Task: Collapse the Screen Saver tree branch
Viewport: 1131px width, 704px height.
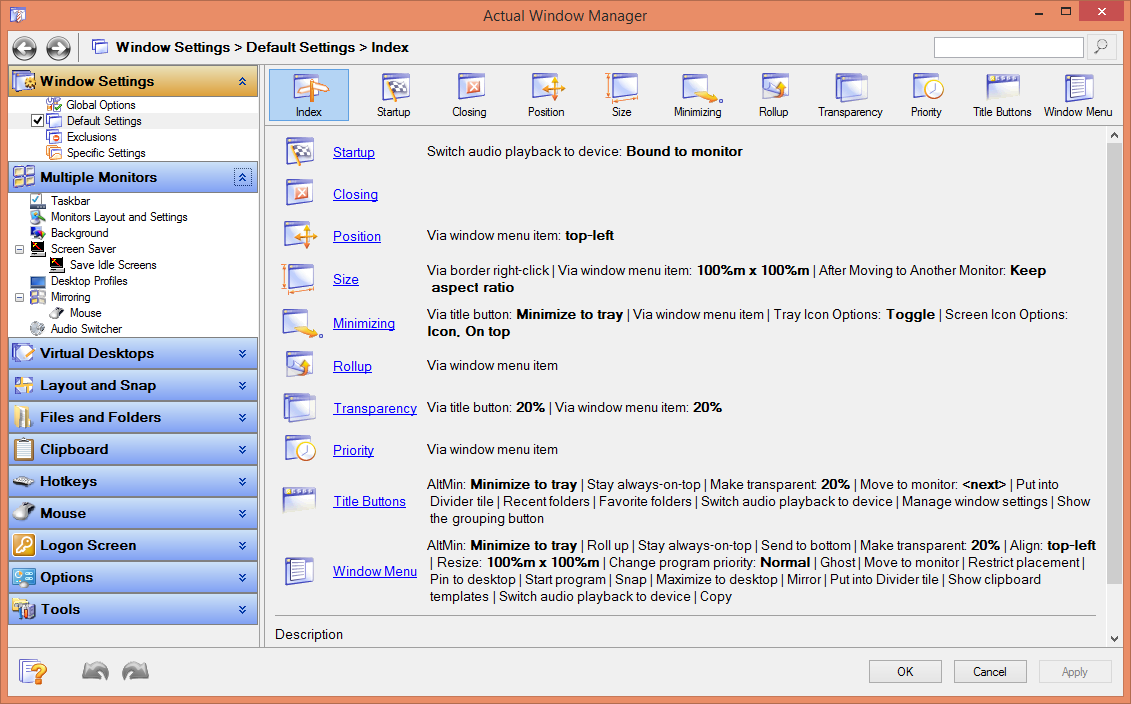Action: pos(21,249)
